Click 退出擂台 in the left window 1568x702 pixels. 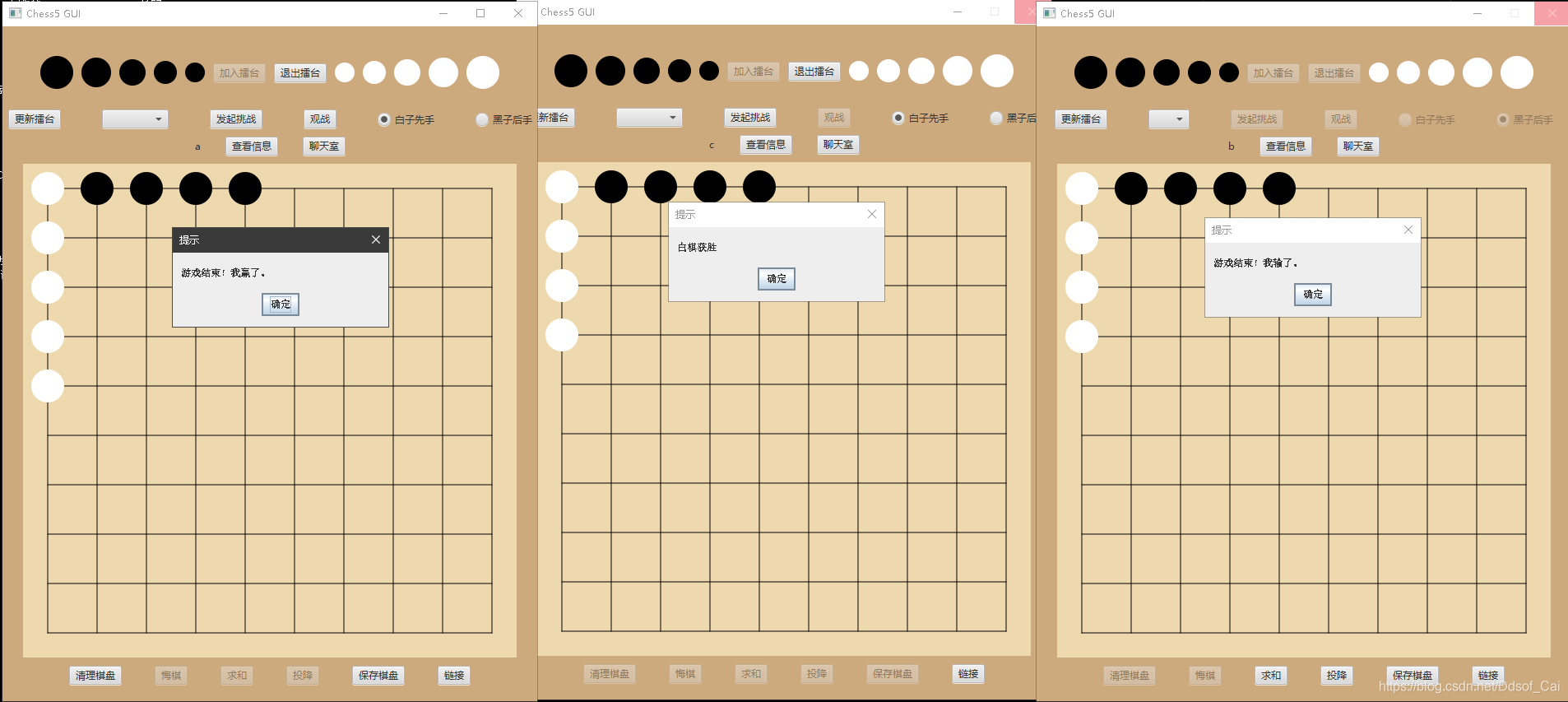point(300,73)
